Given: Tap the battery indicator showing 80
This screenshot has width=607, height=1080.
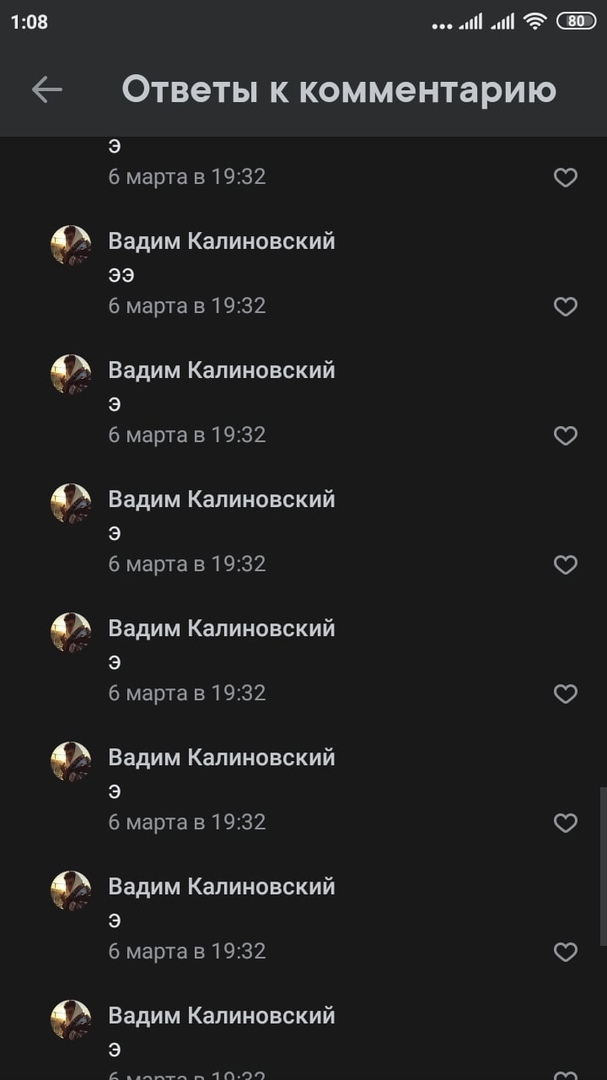Looking at the screenshot, I should coord(576,21).
